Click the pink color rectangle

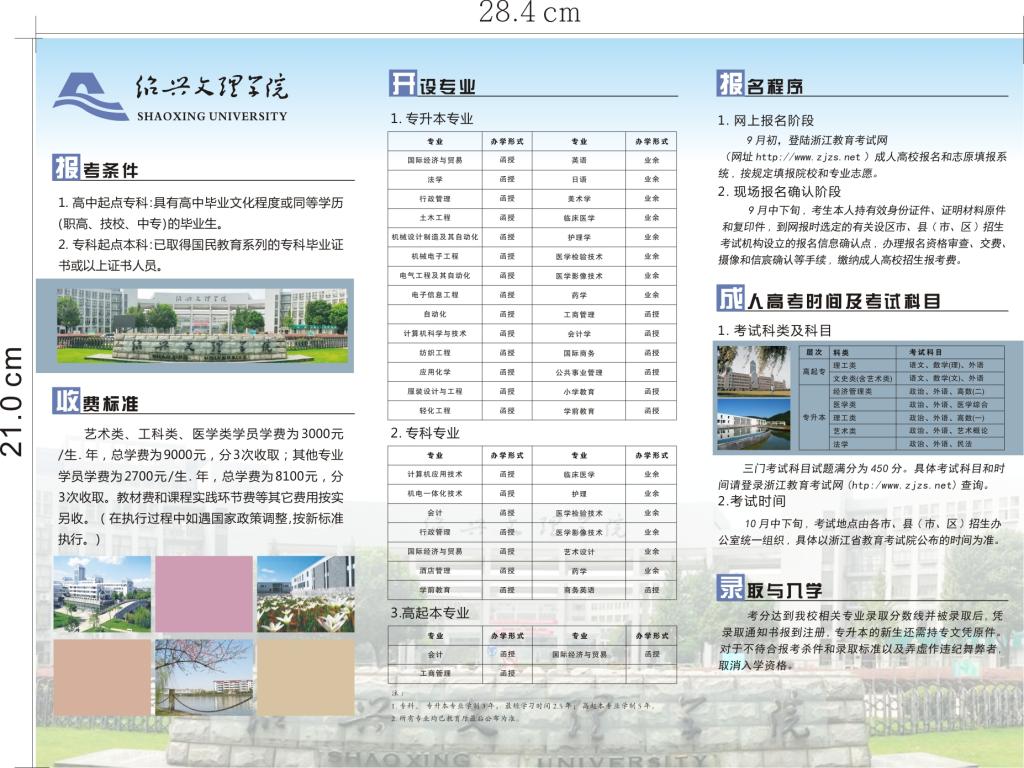pos(203,594)
